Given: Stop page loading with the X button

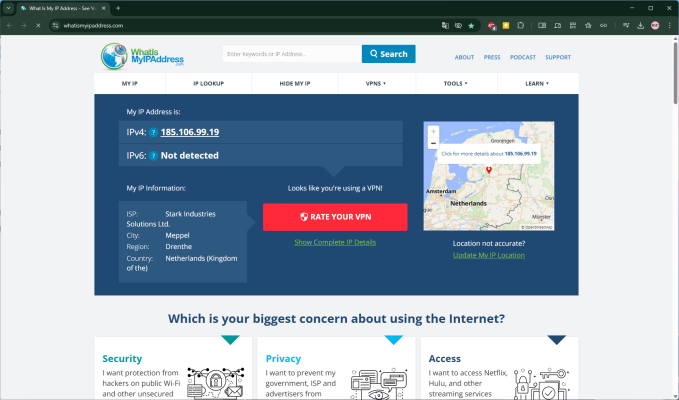Looking at the screenshot, I should pyautogui.click(x=37, y=25).
